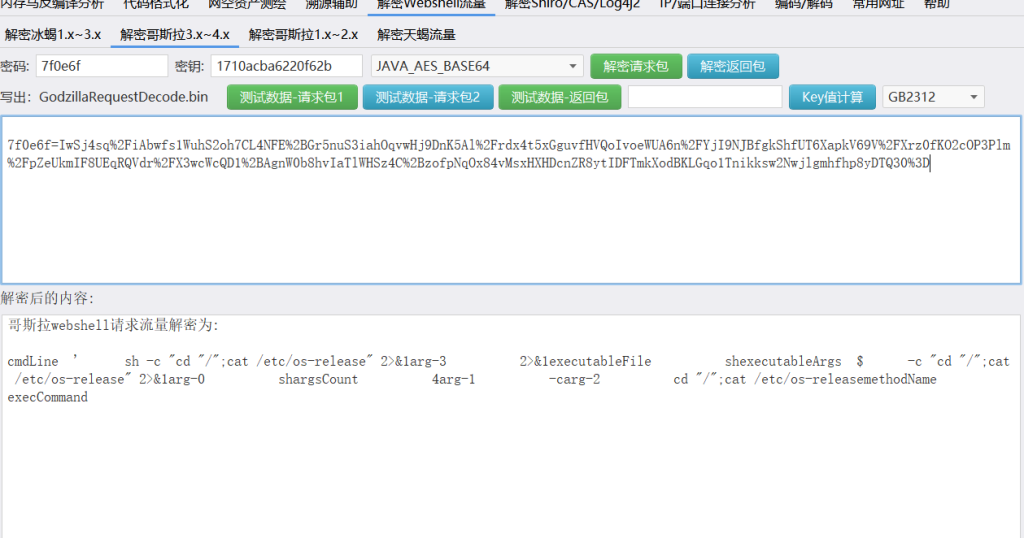Click the 密钥 field containing 1710acba6220f62b
Screen dimensions: 1024x538
click(285, 66)
